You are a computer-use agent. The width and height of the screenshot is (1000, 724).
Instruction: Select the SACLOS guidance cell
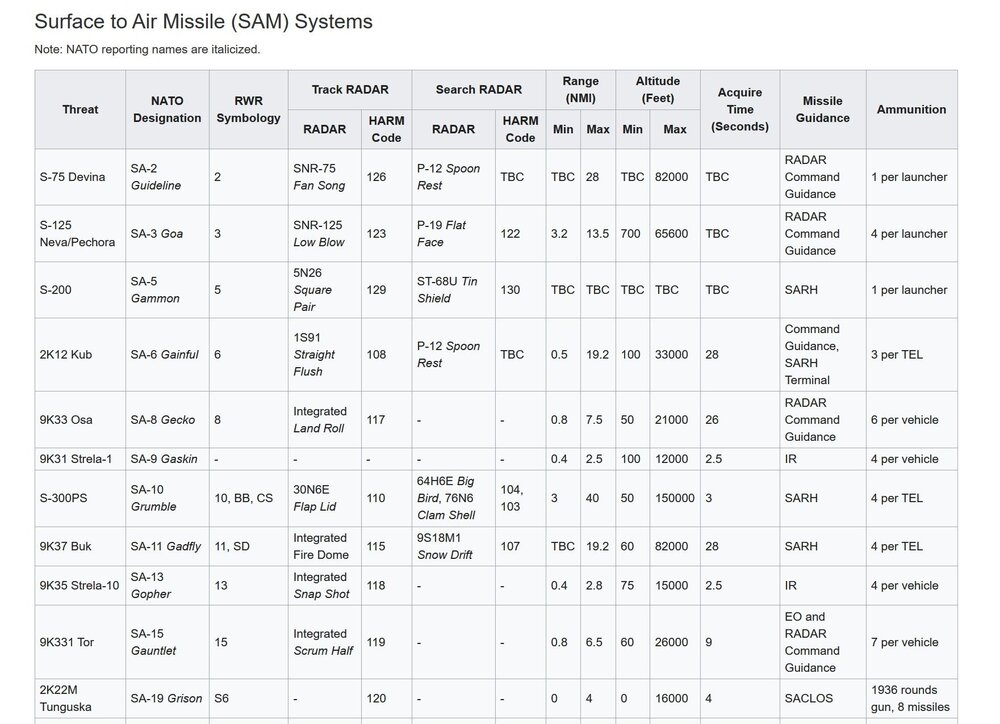[x=807, y=699]
